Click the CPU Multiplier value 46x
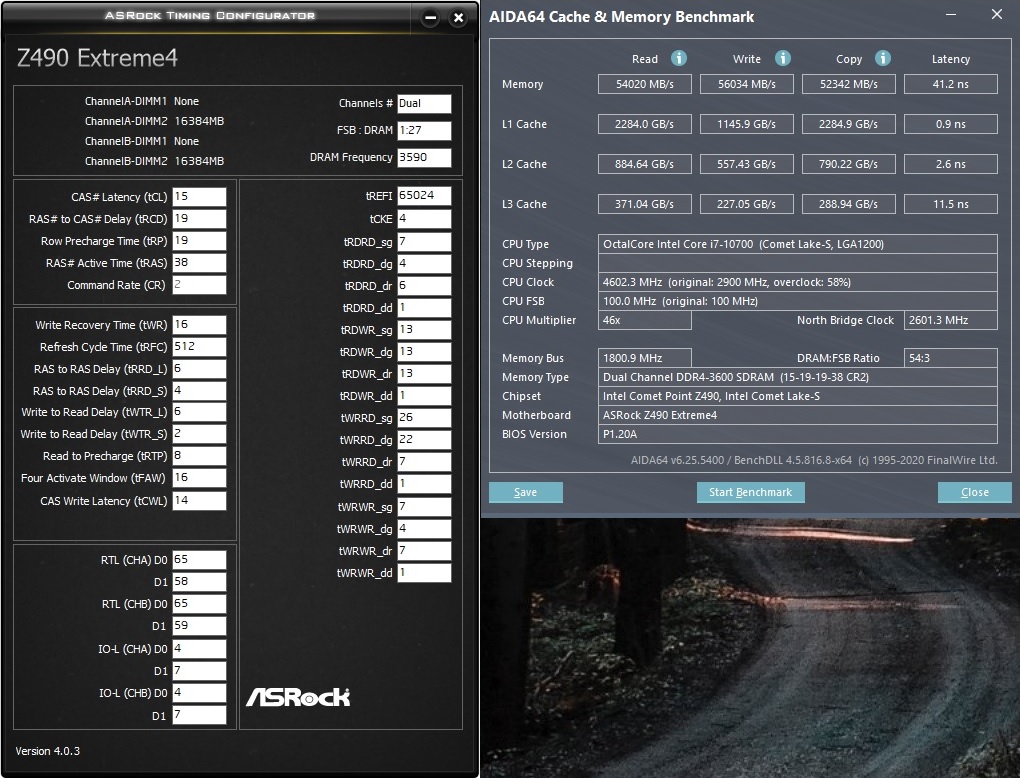Screen dimensions: 1020x778 [645, 320]
